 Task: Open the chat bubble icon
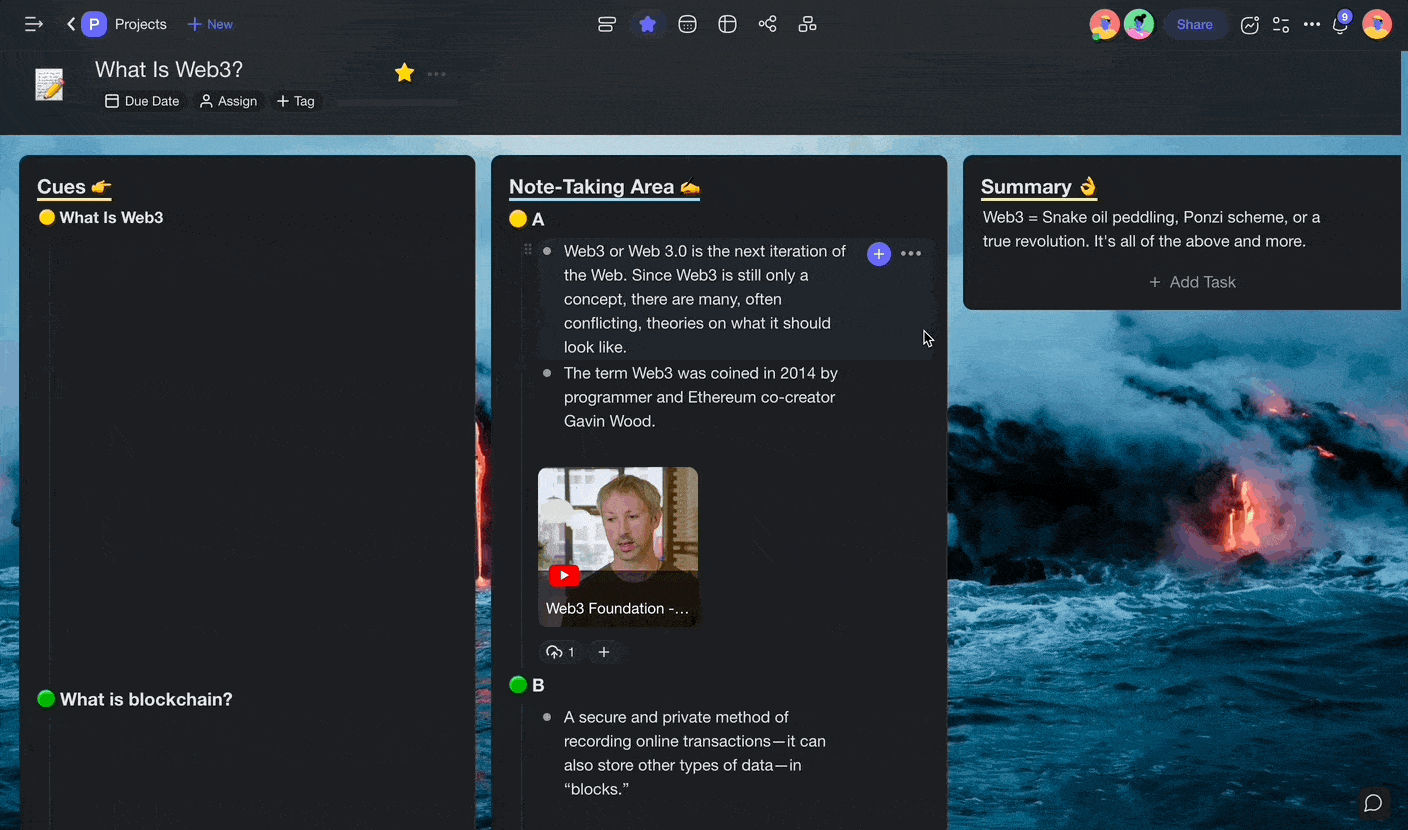(x=1373, y=803)
